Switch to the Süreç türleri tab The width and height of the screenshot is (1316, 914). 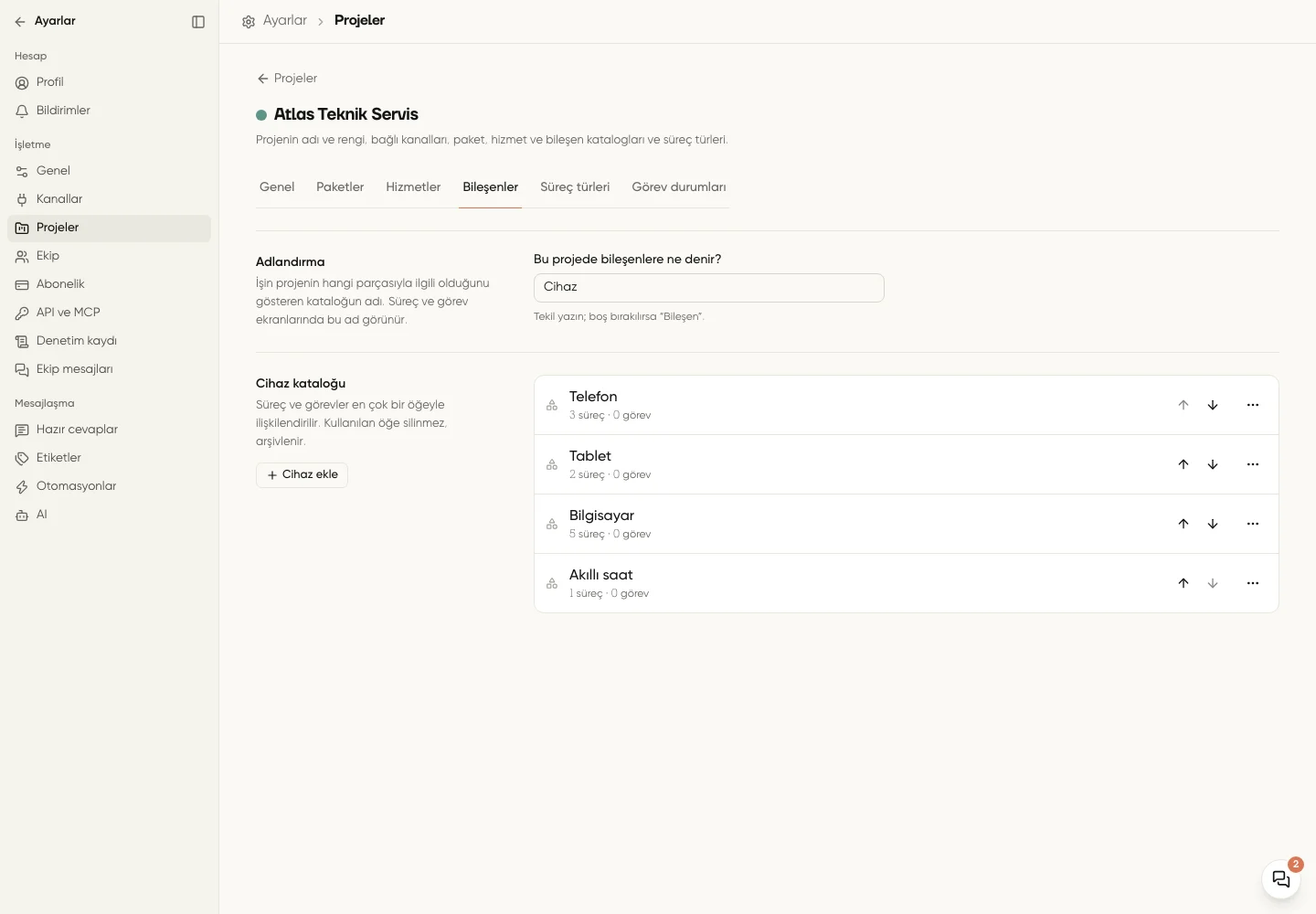click(x=575, y=187)
